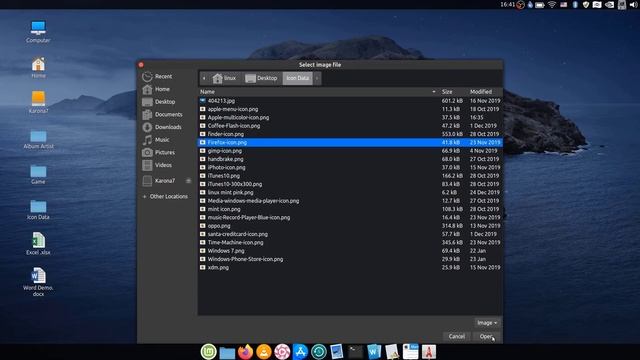Open App Store icon in dock
640x360 pixels.
click(x=300, y=351)
